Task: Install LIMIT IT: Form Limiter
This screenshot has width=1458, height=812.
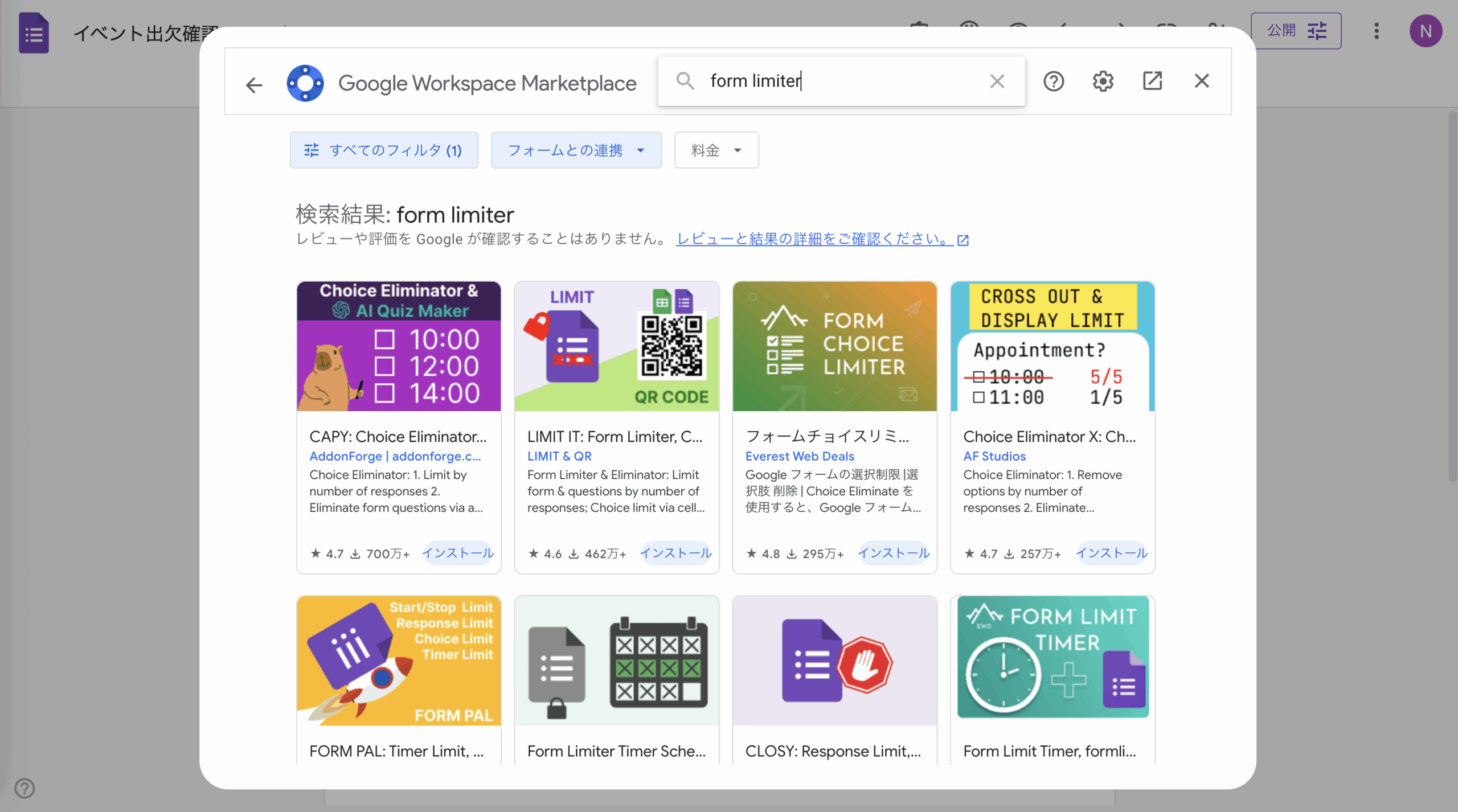Action: [x=676, y=553]
